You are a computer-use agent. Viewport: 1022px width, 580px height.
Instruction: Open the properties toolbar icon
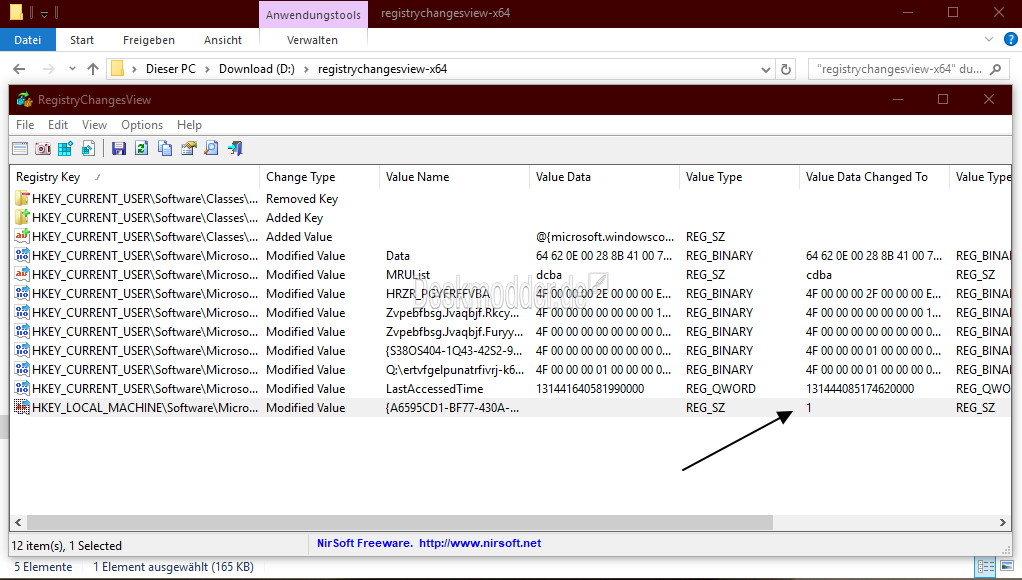click(x=188, y=149)
